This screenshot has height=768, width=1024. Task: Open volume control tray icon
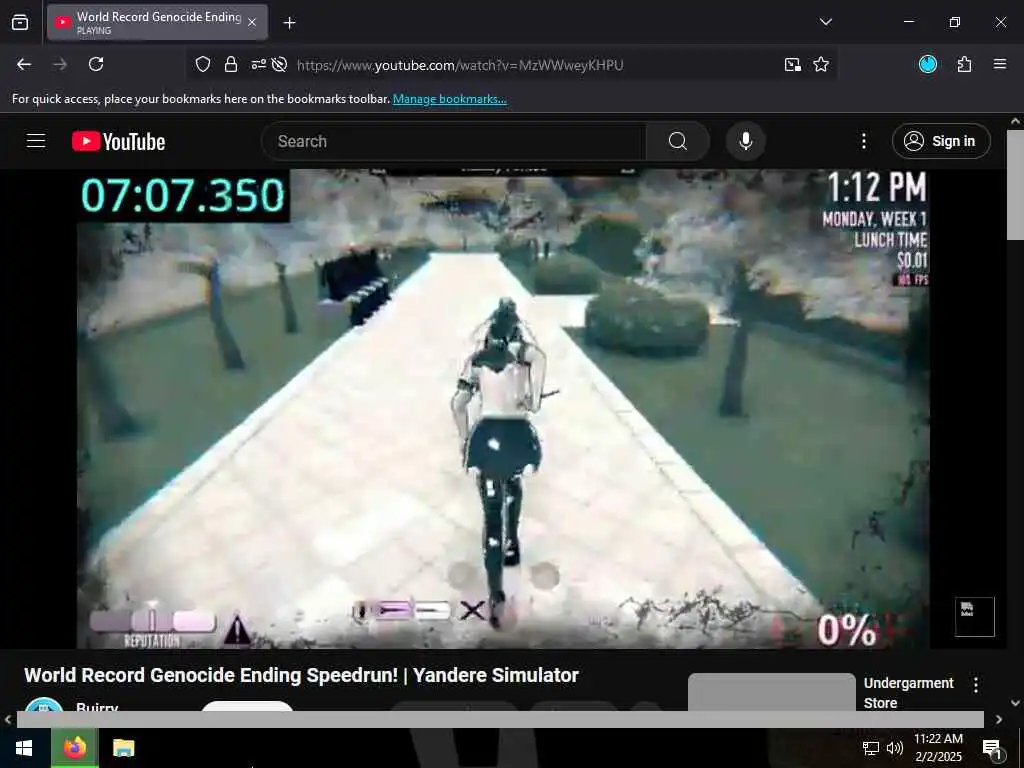pyautogui.click(x=895, y=748)
